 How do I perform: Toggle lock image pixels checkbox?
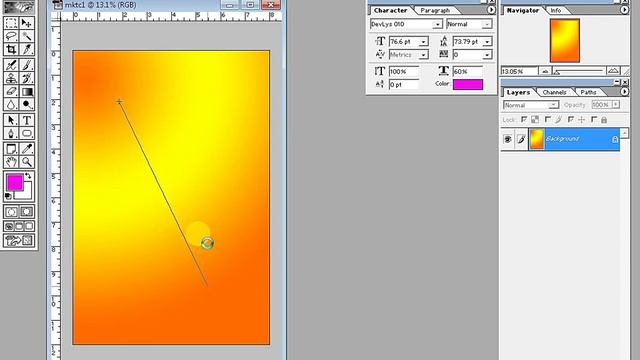[x=548, y=120]
